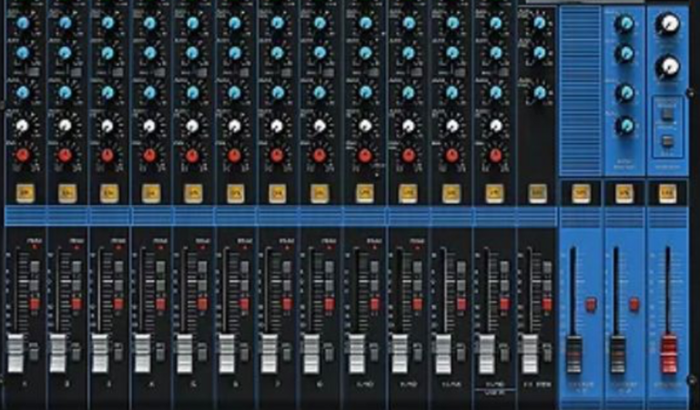Click the white knob on channel 7

click(x=276, y=127)
